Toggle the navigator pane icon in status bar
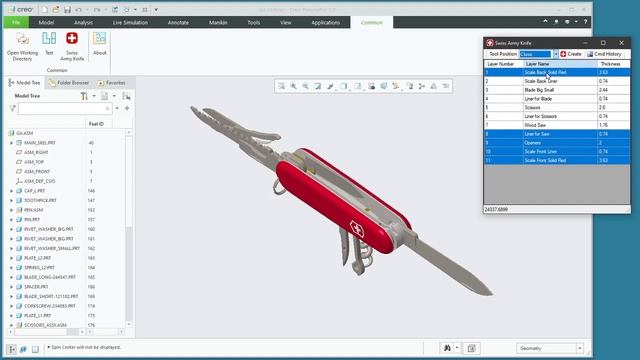 pos(12,349)
